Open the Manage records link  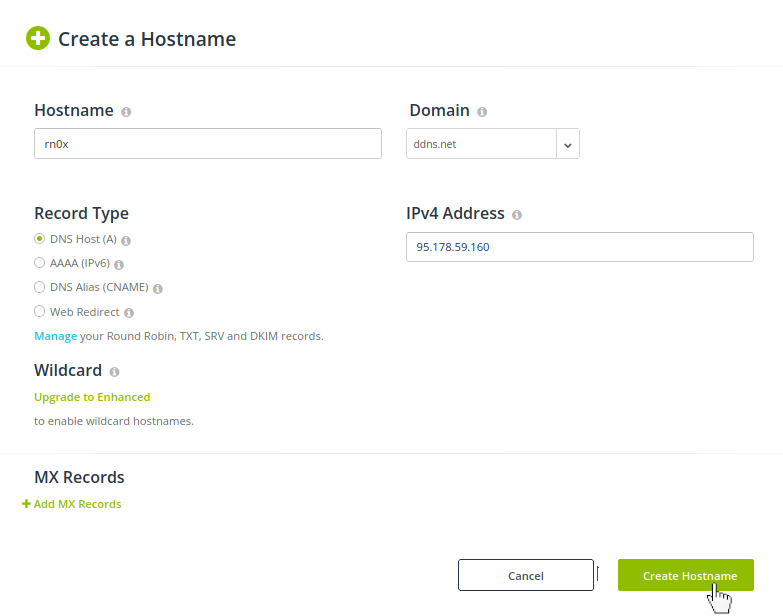(x=55, y=336)
